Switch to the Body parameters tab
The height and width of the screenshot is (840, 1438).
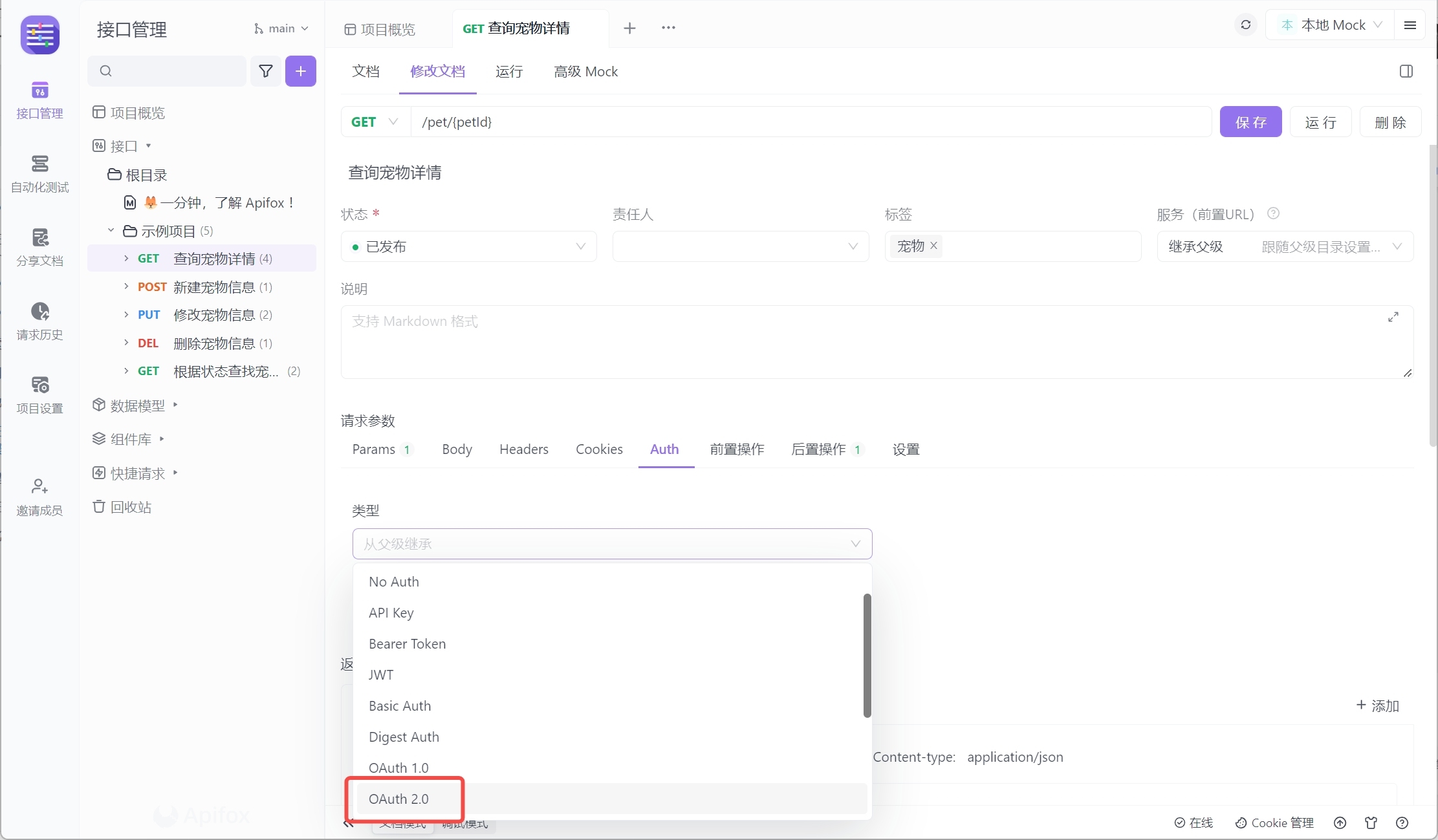click(456, 449)
